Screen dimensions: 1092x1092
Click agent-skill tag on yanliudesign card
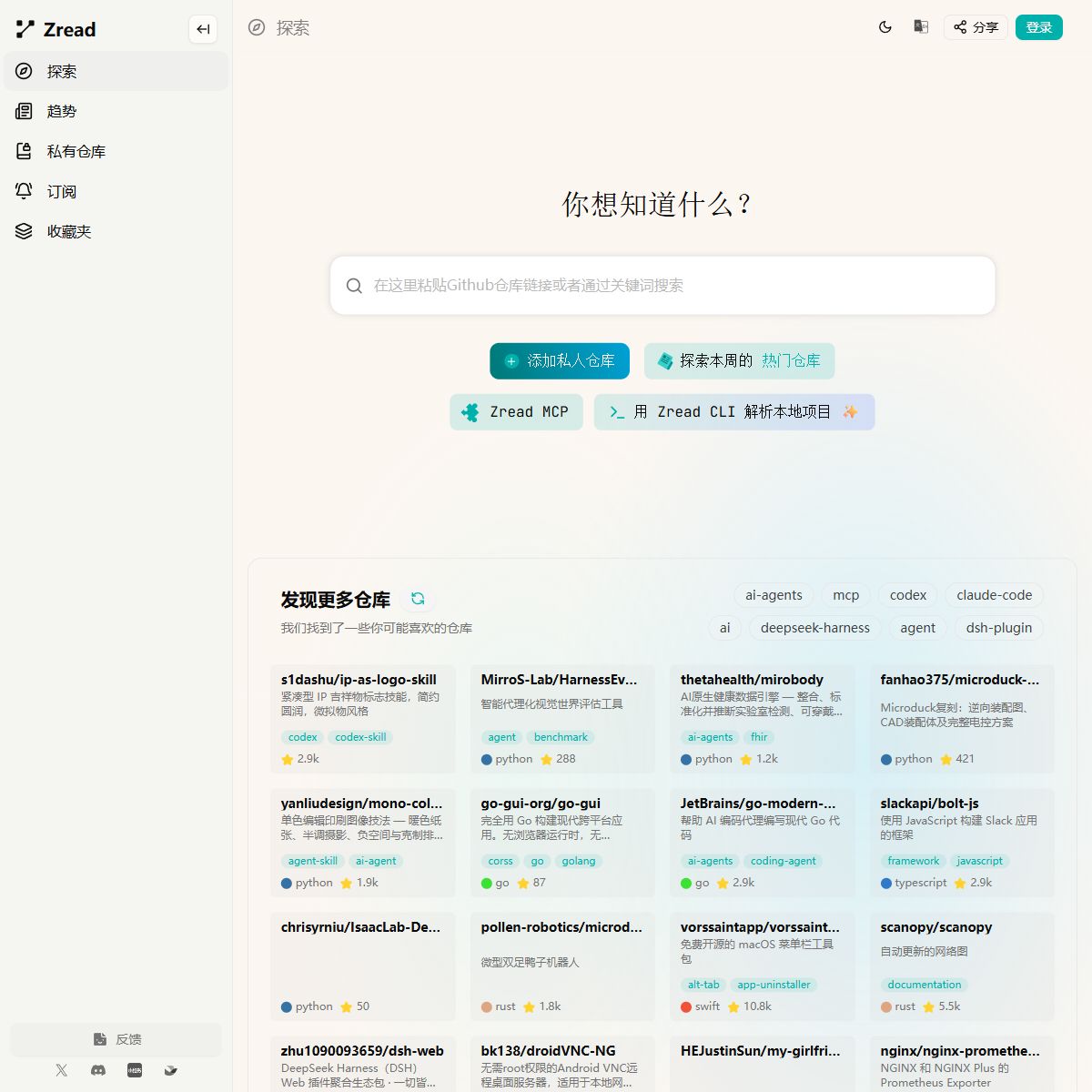[x=312, y=861]
